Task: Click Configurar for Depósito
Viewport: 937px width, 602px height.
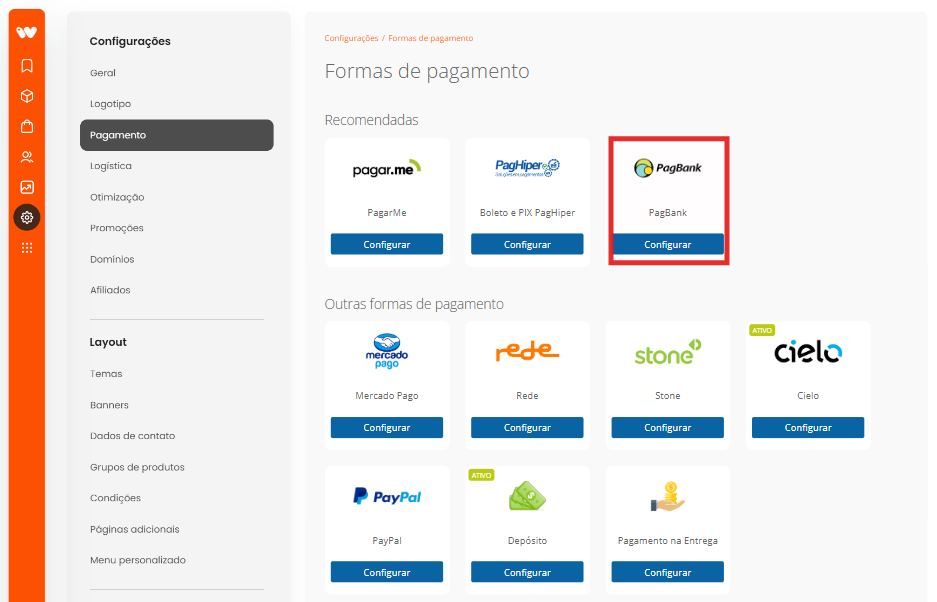Action: click(527, 572)
